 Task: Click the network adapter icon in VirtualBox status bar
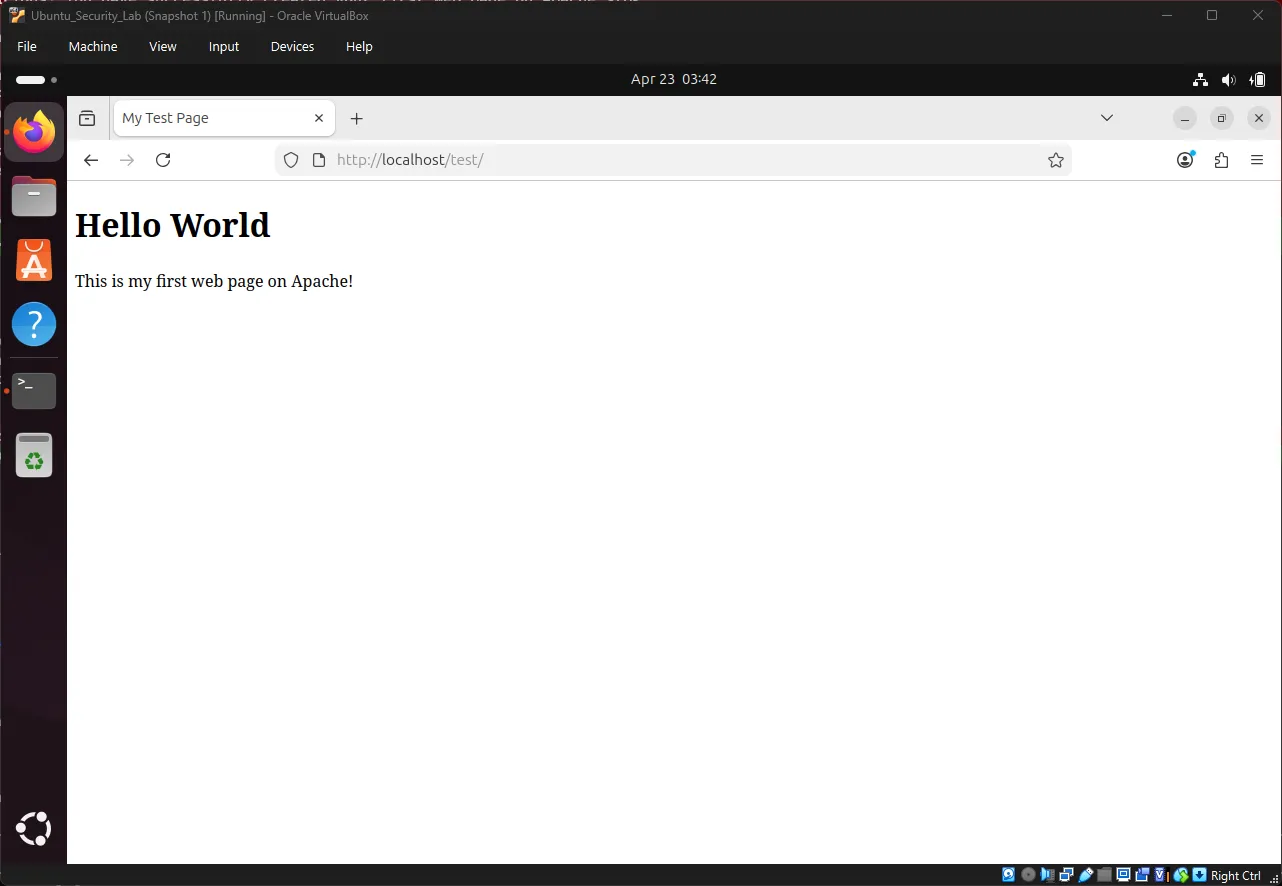coord(1067,874)
